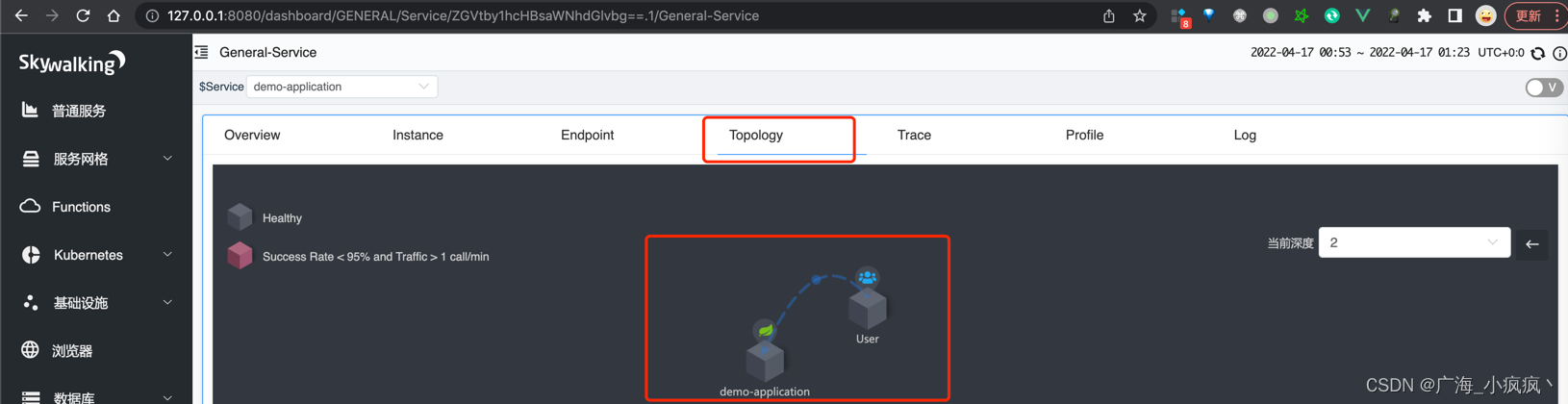
Task: Click the 更新 browser update button
Action: (1528, 15)
